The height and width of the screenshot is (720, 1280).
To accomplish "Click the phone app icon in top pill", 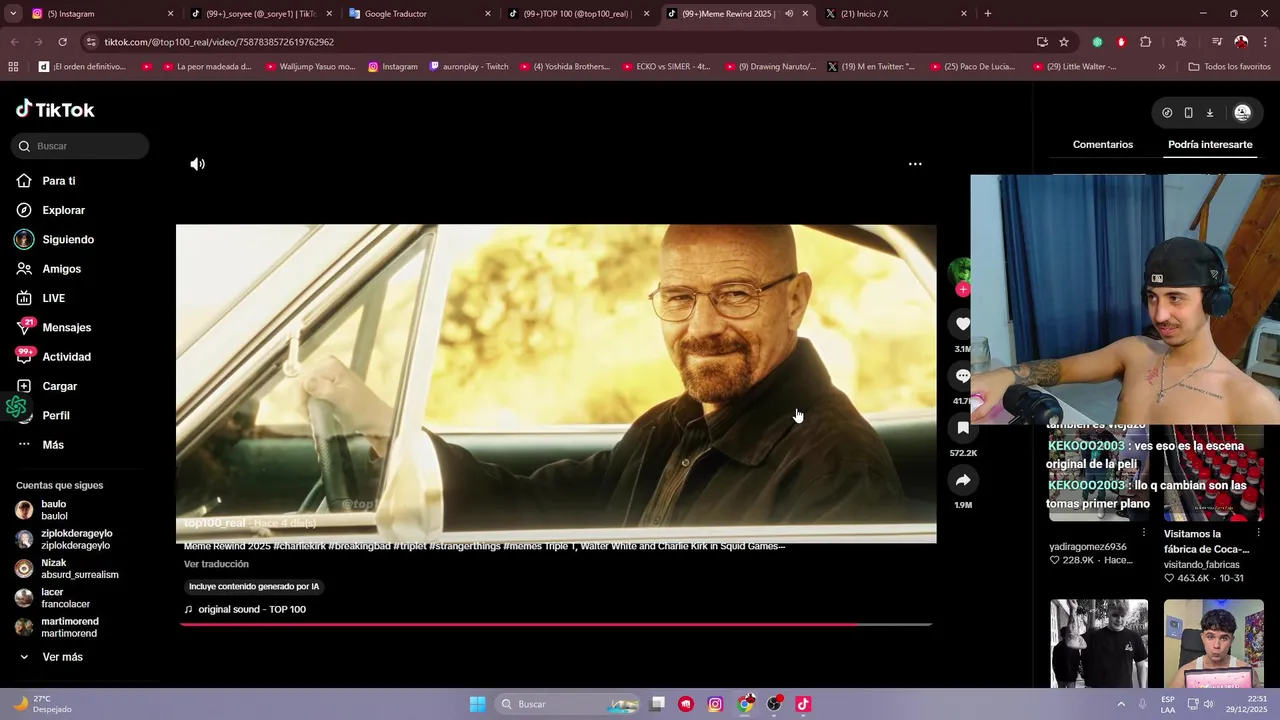I will pos(1188,113).
